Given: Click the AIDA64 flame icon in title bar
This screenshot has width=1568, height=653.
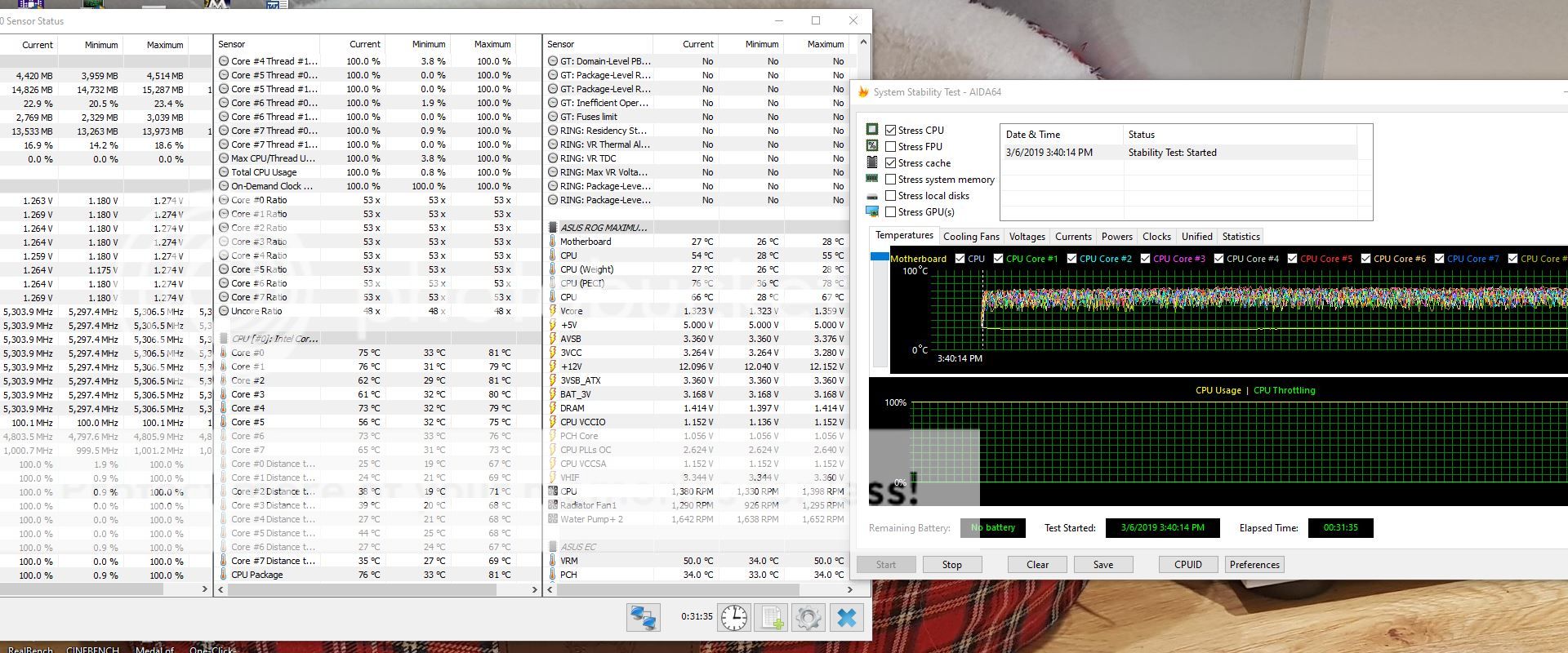Looking at the screenshot, I should tap(863, 92).
